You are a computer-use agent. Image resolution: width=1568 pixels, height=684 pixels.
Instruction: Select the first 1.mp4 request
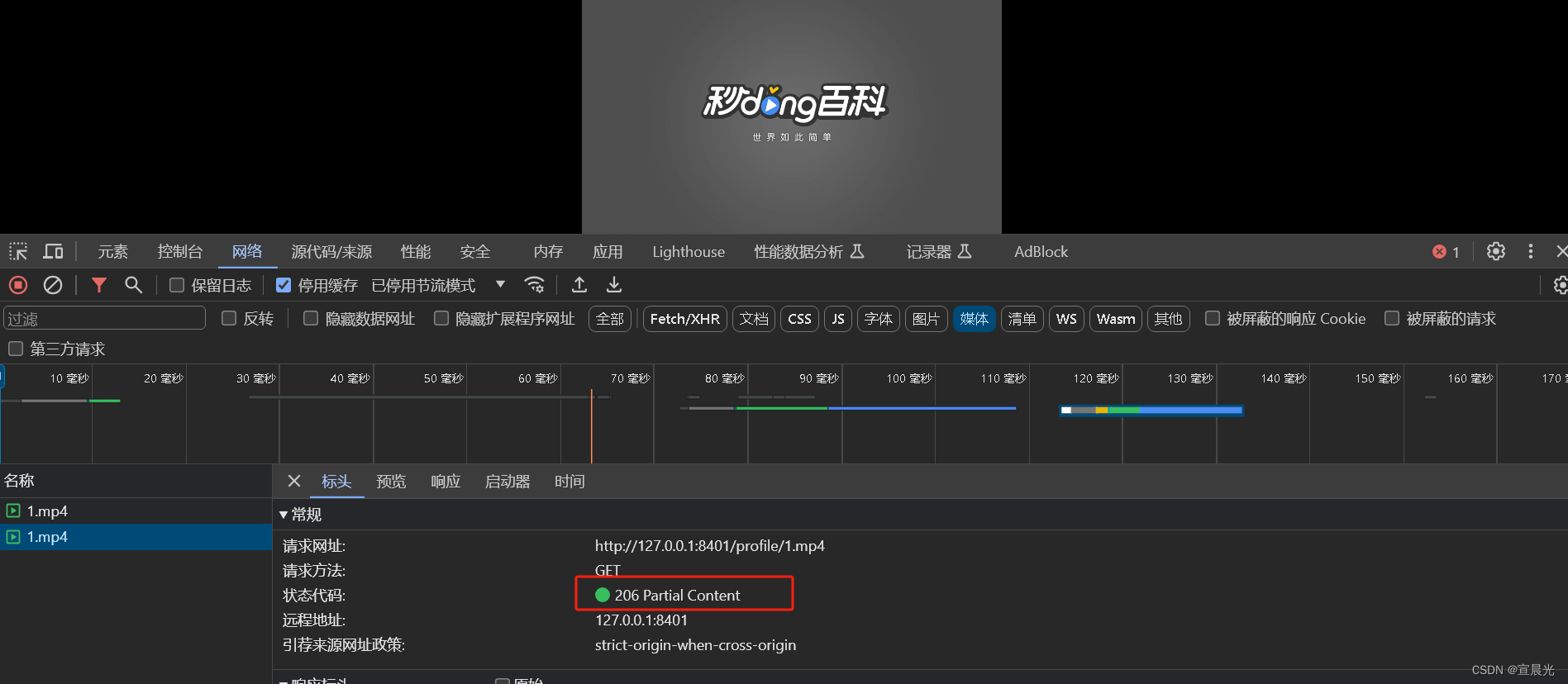(x=136, y=511)
